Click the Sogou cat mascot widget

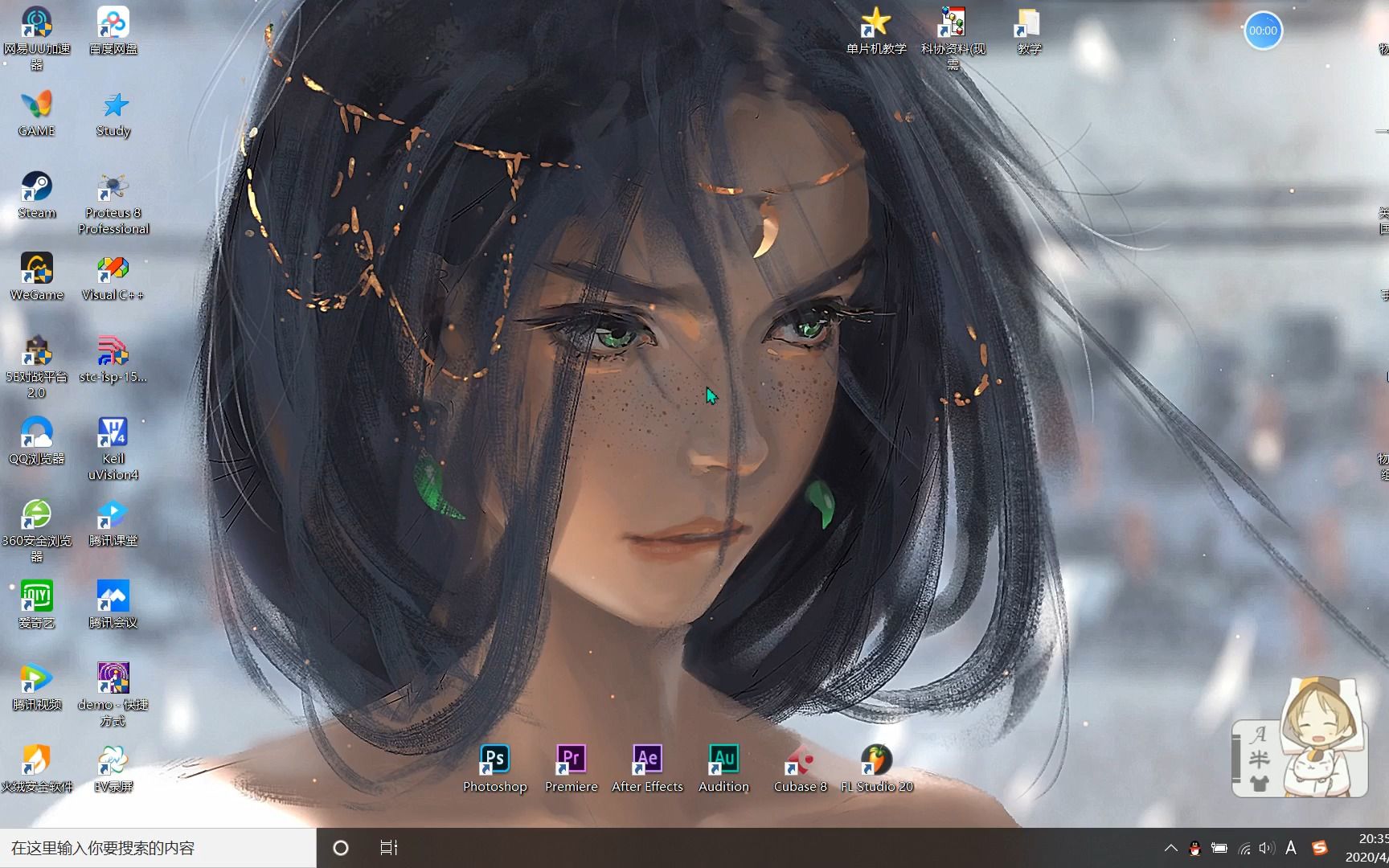pos(1320,738)
